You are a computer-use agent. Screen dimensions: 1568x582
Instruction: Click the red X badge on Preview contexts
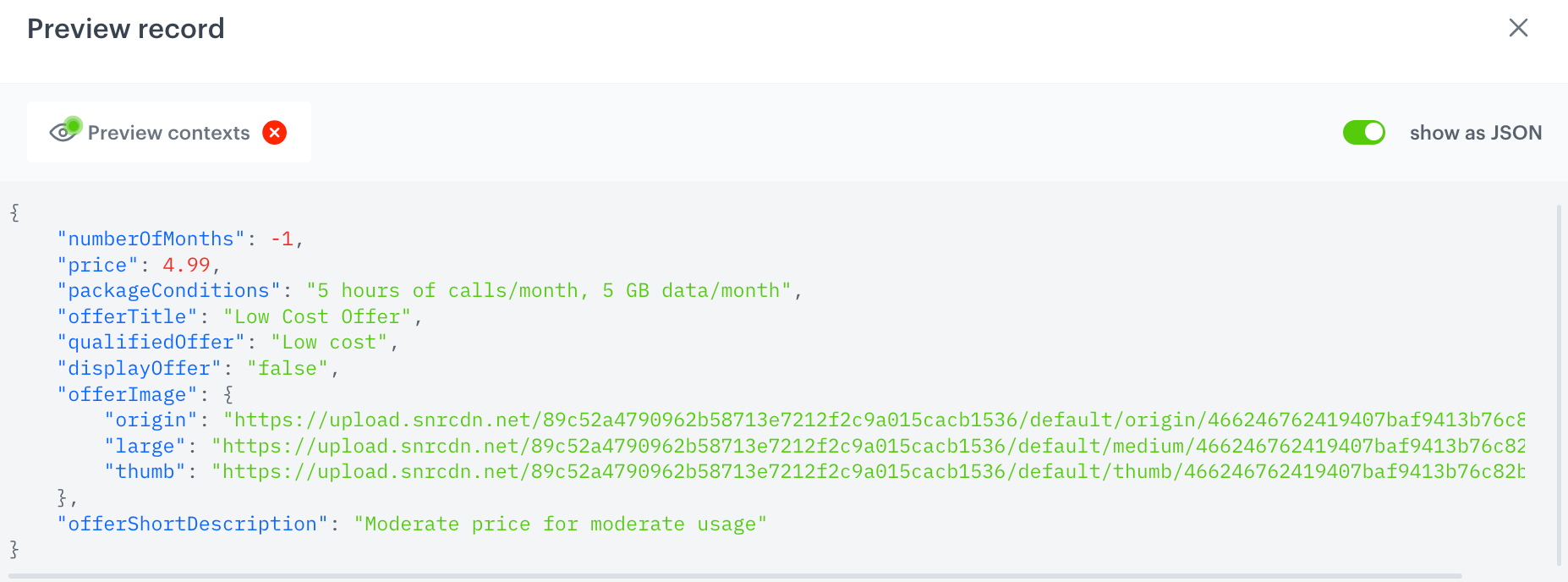[274, 132]
